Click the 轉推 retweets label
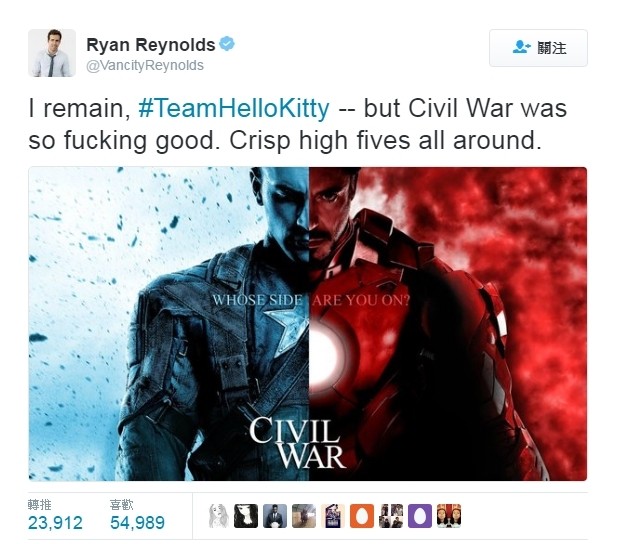618x544 pixels. click(x=39, y=505)
